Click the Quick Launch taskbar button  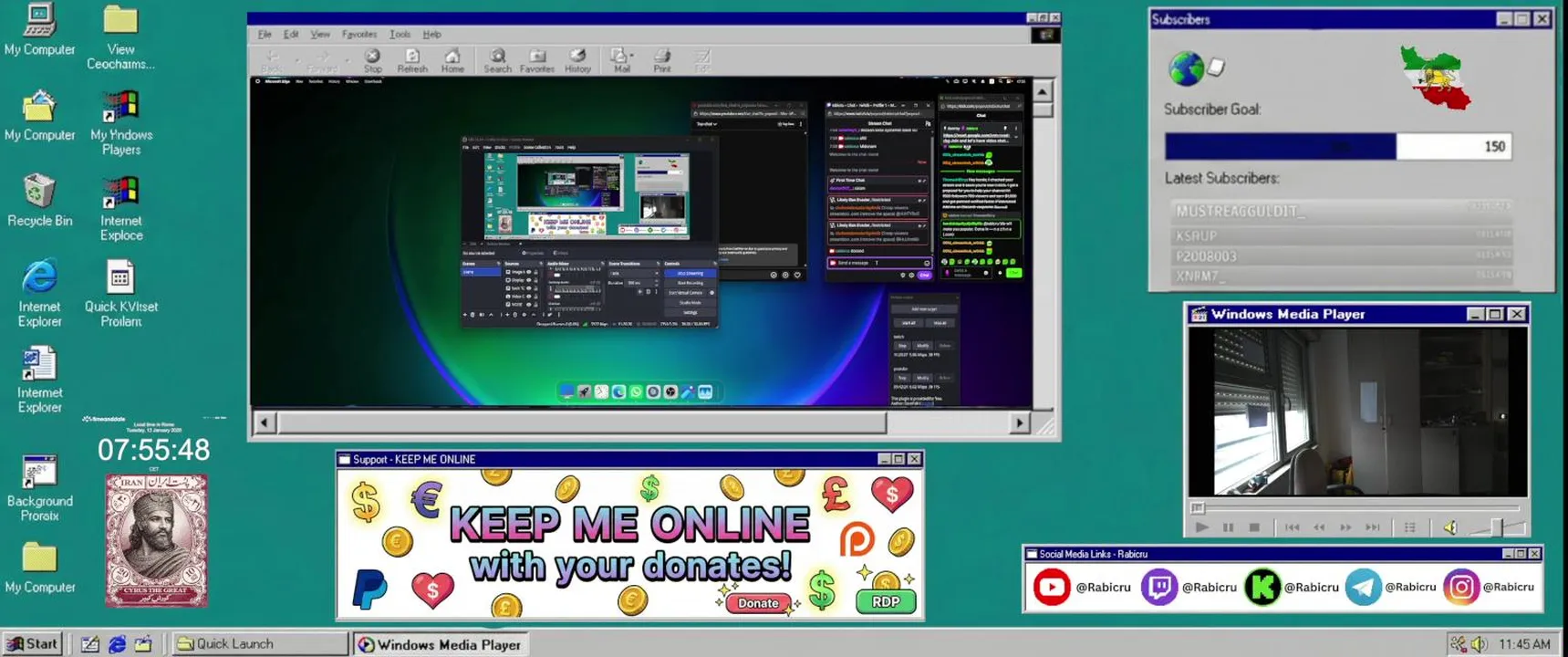tap(260, 643)
